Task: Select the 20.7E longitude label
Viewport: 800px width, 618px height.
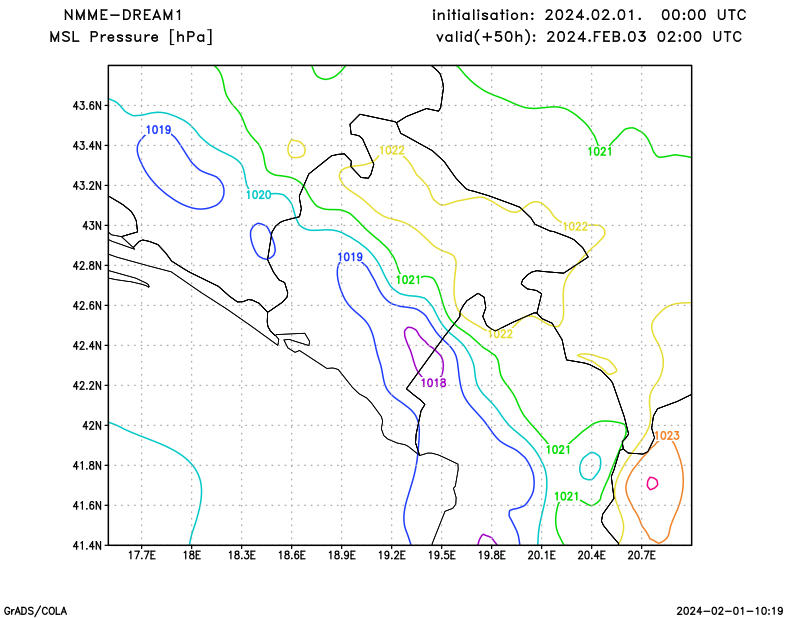Action: point(641,555)
